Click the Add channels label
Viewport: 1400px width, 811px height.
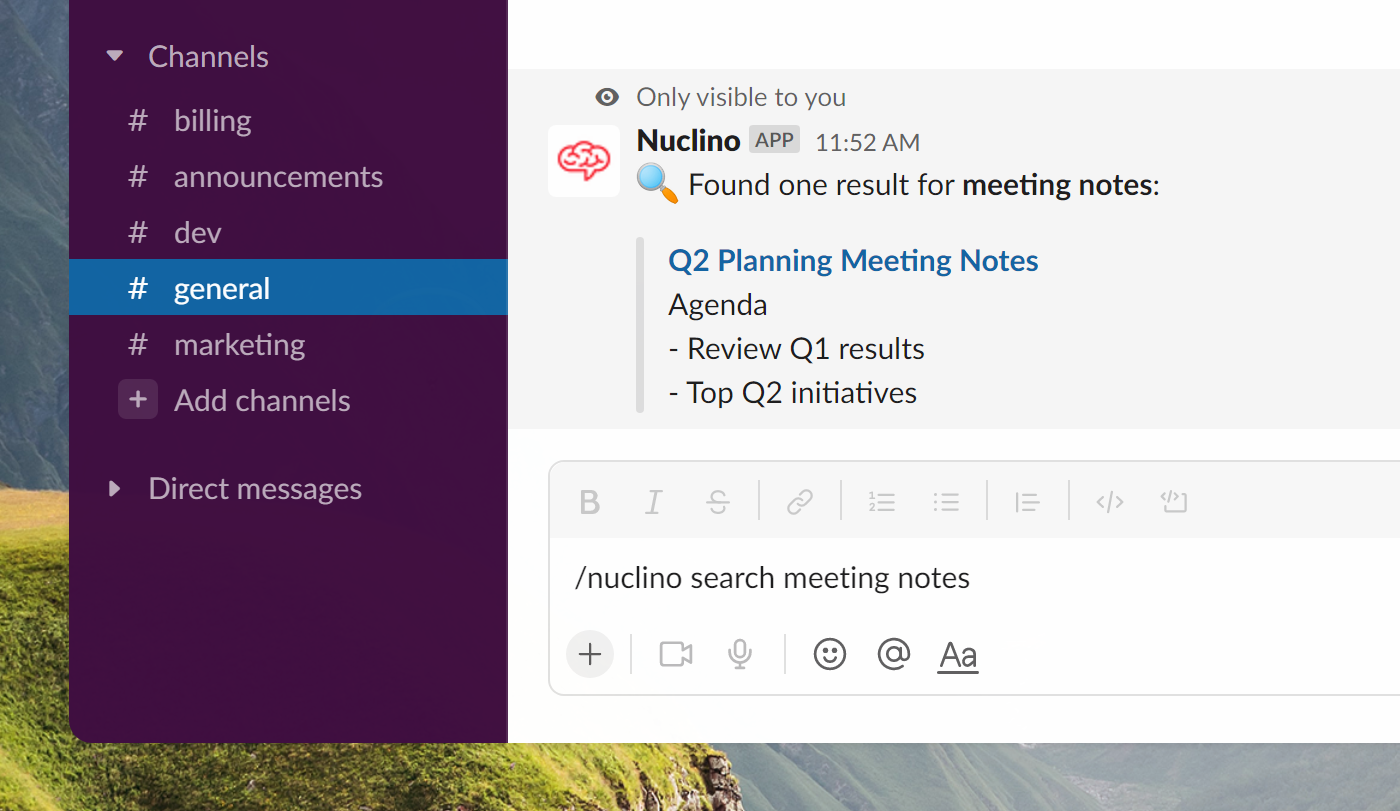point(262,401)
